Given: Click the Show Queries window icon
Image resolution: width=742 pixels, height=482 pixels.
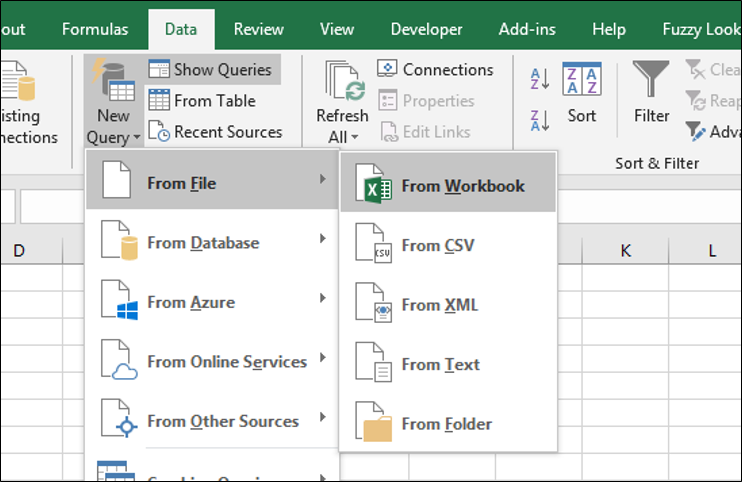Looking at the screenshot, I should [159, 69].
